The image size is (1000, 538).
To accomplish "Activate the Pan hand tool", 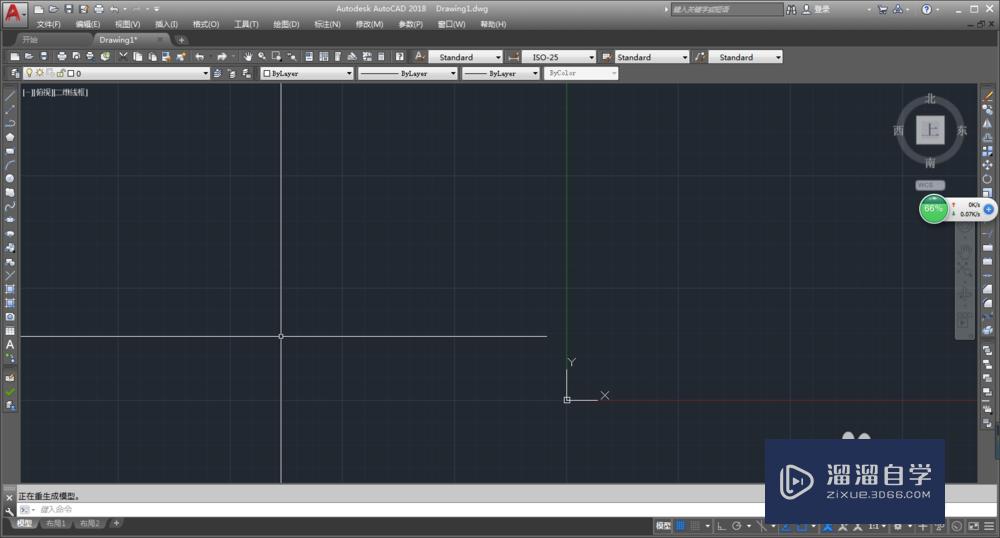I will 247,57.
